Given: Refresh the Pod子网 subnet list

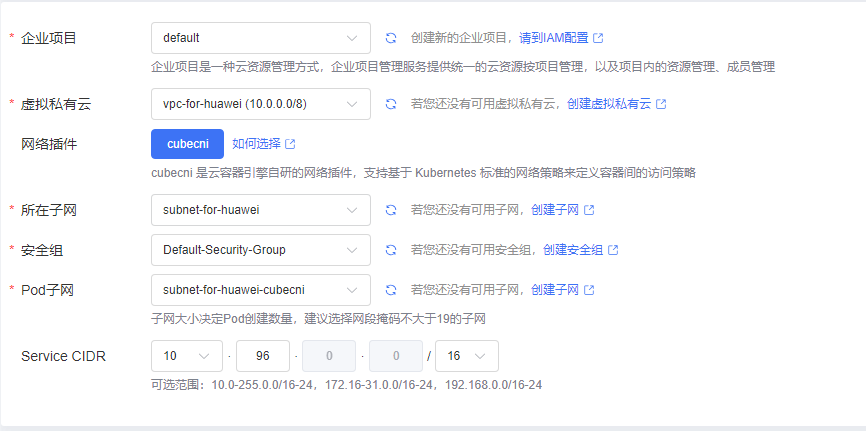Looking at the screenshot, I should tap(391, 290).
